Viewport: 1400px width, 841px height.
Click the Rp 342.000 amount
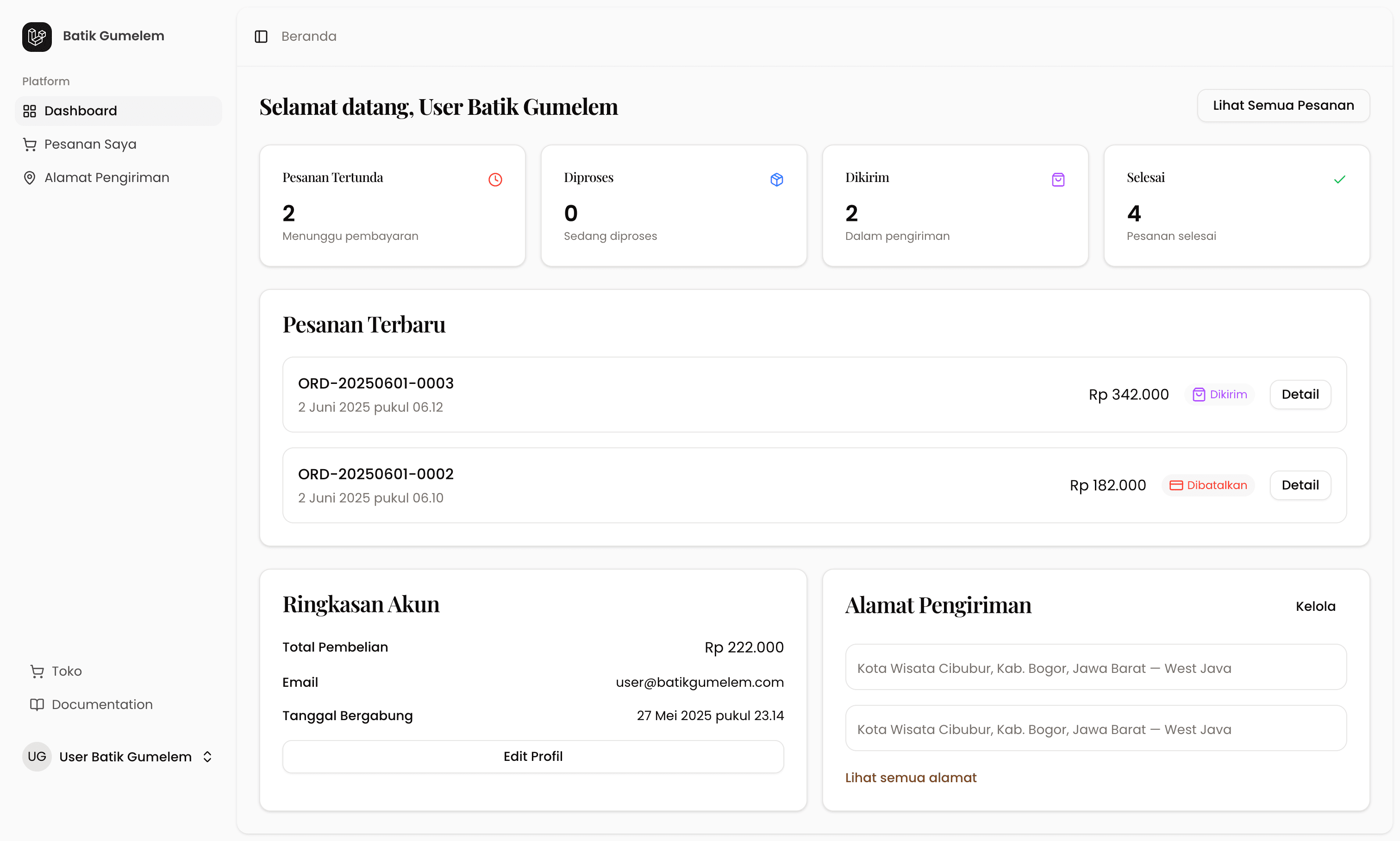tap(1129, 395)
